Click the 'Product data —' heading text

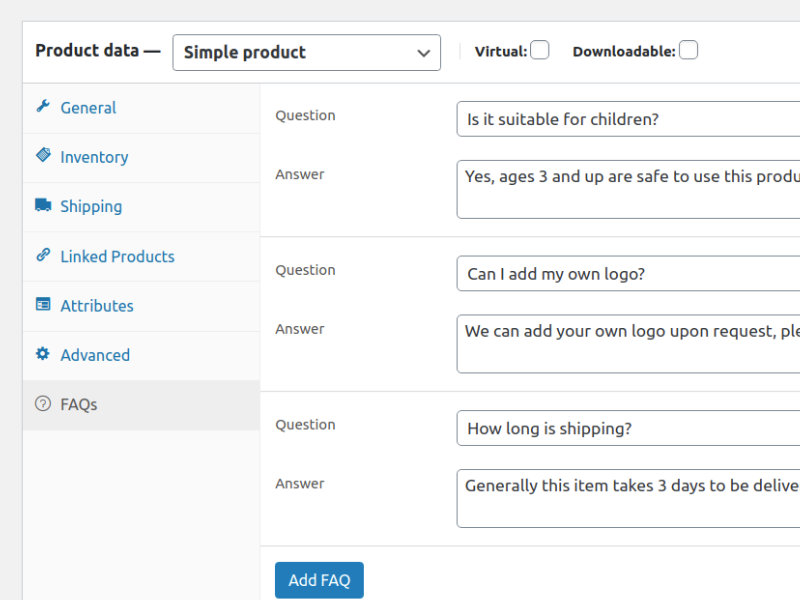coord(98,51)
